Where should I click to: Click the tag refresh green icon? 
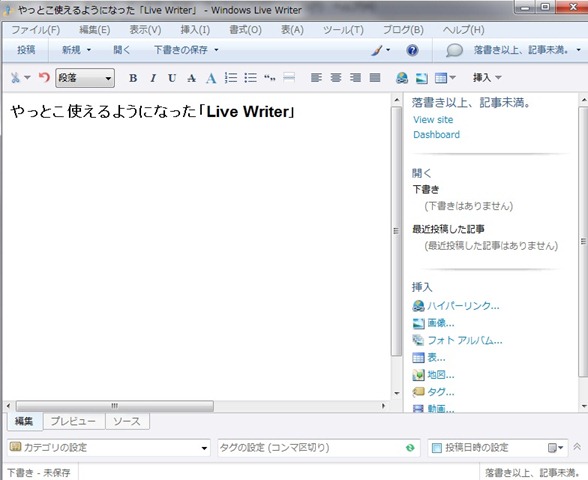(x=410, y=447)
